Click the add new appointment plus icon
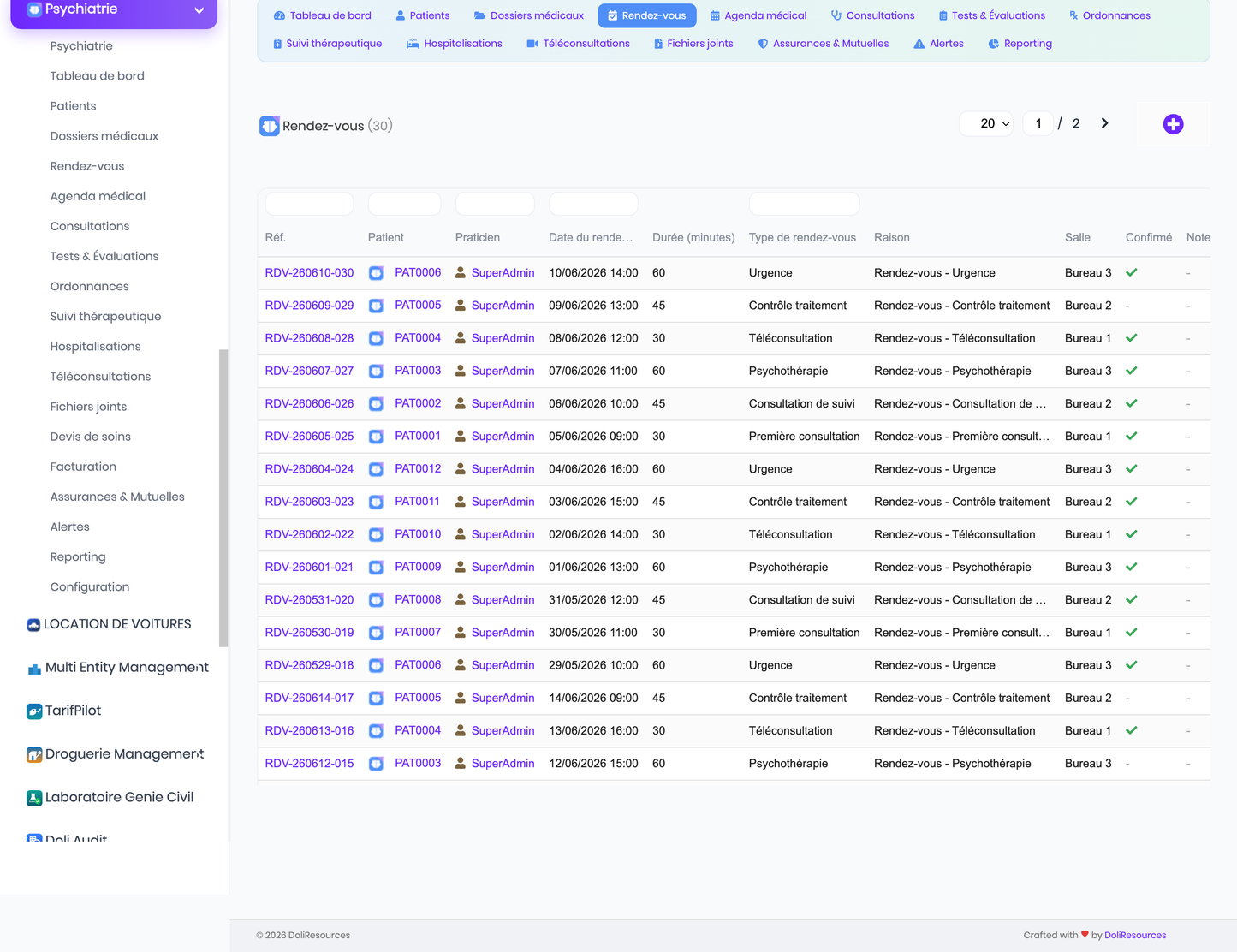This screenshot has width=1237, height=952. [x=1173, y=124]
